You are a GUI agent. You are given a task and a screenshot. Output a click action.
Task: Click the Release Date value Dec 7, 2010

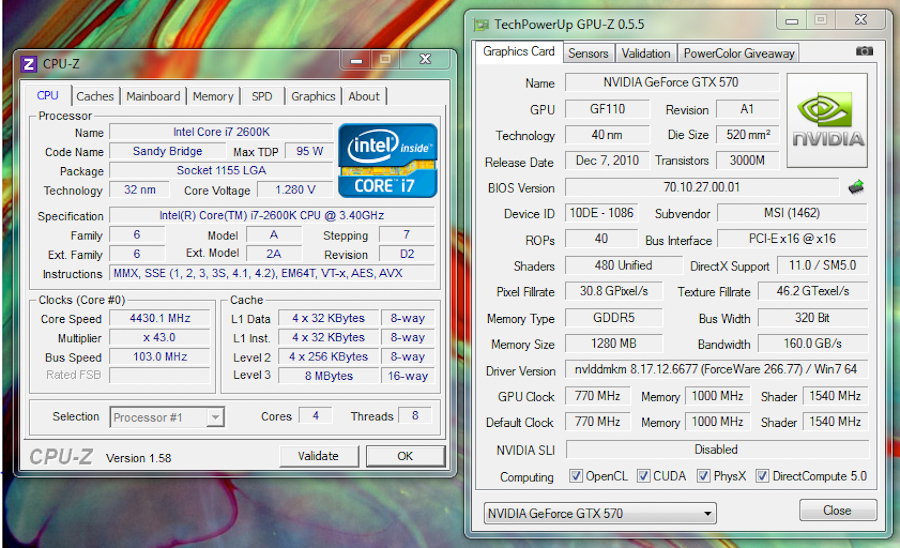(607, 160)
